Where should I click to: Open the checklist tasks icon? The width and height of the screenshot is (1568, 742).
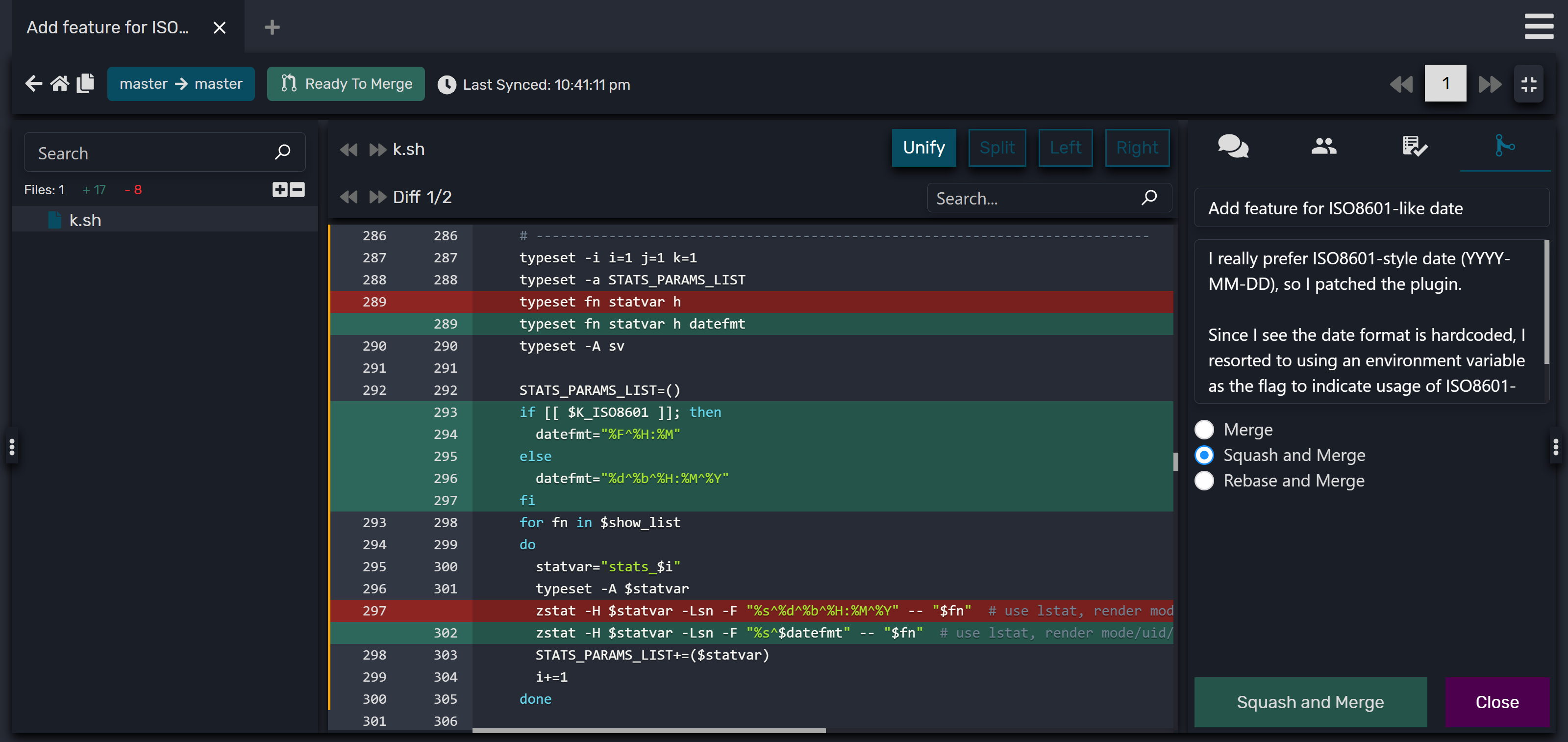click(1414, 146)
